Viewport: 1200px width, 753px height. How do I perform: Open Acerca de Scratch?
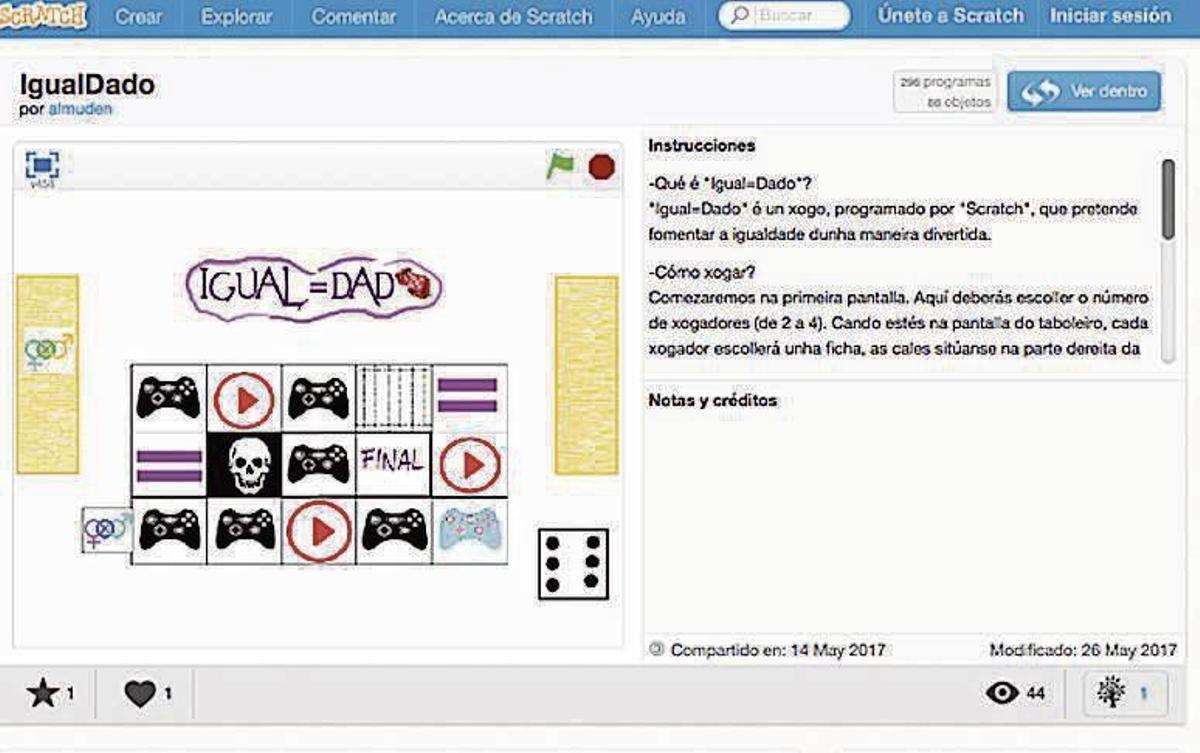(513, 17)
